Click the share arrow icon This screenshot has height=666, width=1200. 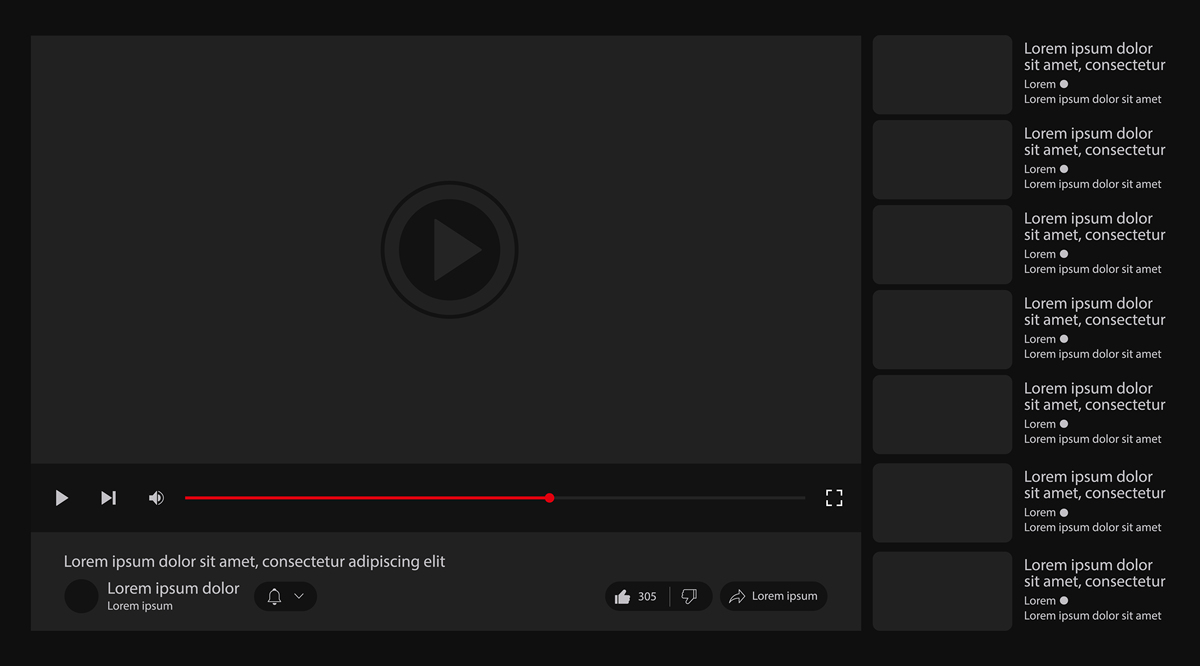pyautogui.click(x=737, y=597)
